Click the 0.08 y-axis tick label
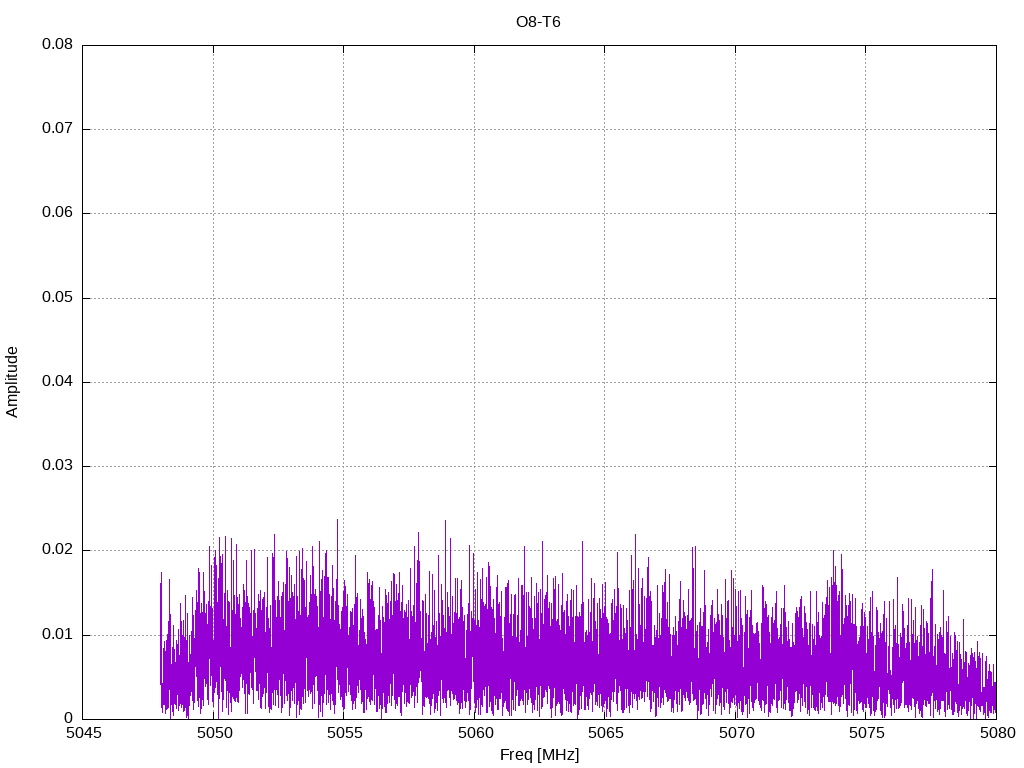This screenshot has height=768, width=1024. tap(57, 45)
